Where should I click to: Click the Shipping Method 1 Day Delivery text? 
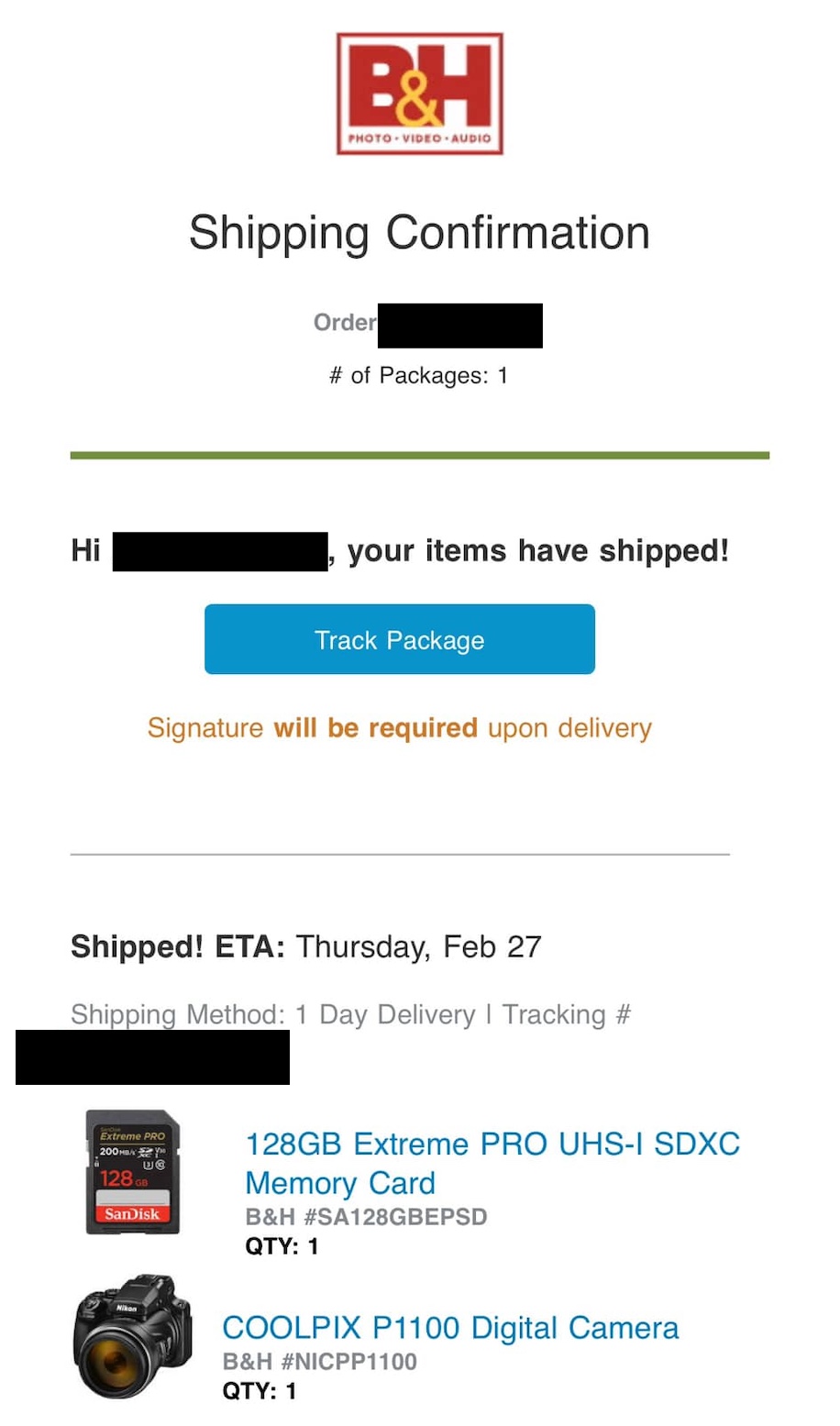(273, 1014)
